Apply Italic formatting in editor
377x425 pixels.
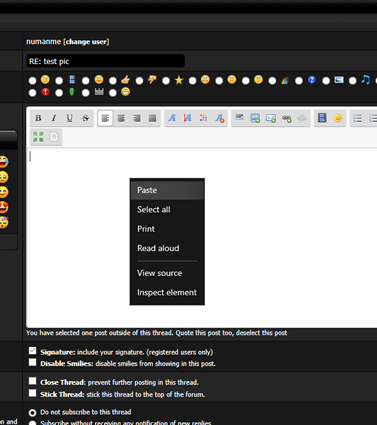54,118
